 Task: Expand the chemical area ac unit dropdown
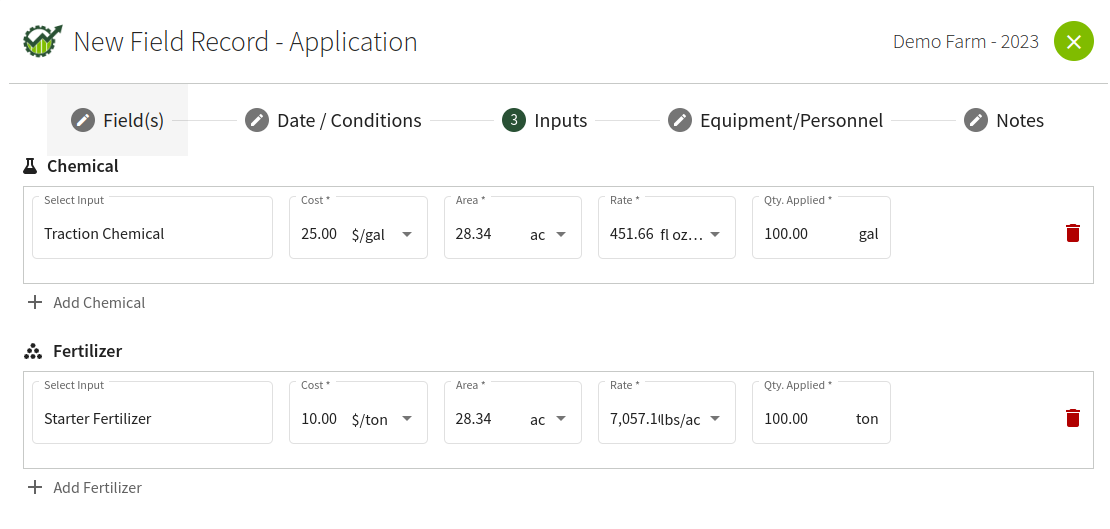coord(561,234)
